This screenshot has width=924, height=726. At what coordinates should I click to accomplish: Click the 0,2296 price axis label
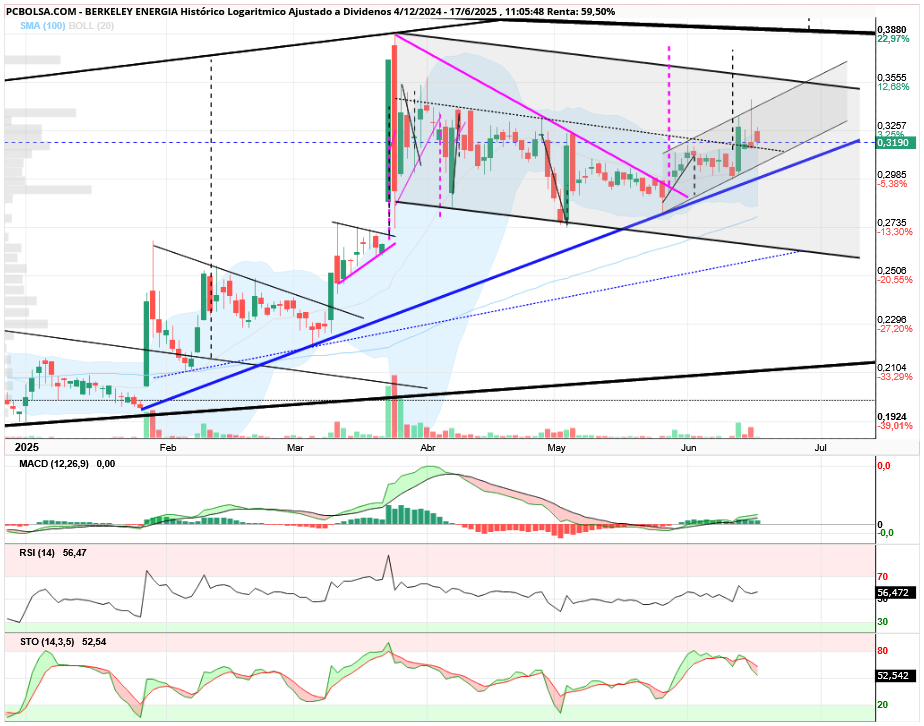pos(892,319)
